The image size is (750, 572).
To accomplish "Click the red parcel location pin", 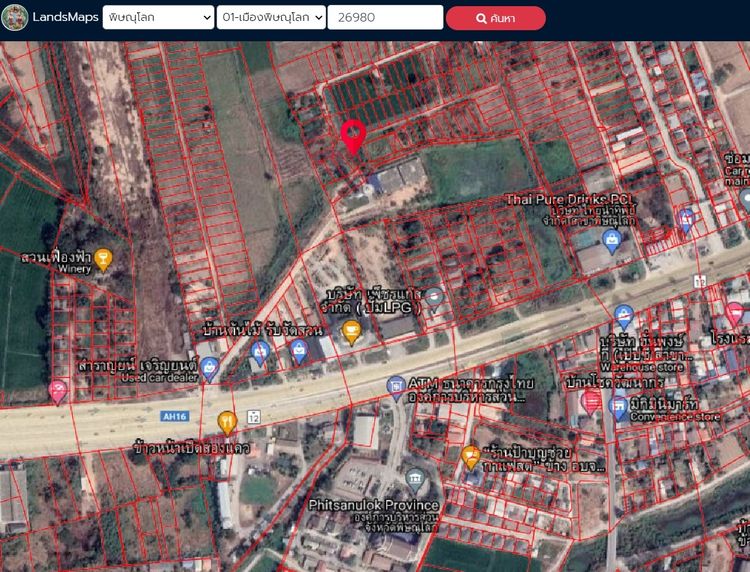I will pyautogui.click(x=353, y=137).
